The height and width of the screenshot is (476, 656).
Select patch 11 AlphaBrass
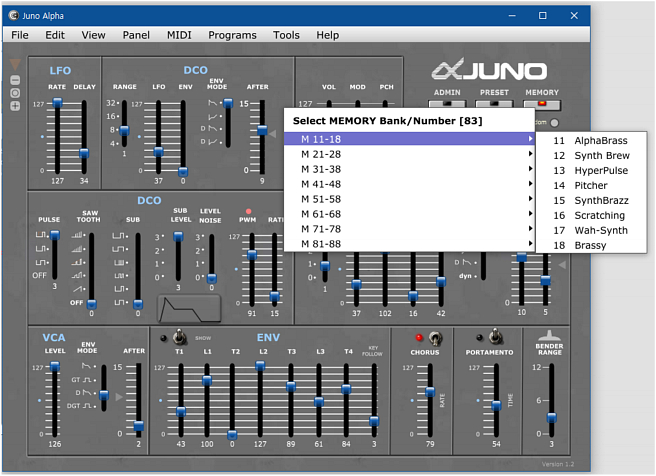pyautogui.click(x=591, y=141)
